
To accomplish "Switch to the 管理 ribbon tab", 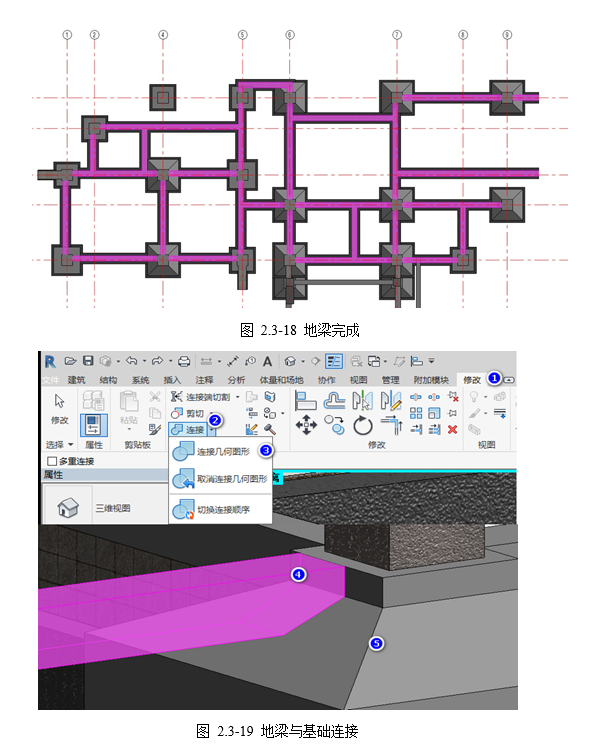I will point(390,380).
